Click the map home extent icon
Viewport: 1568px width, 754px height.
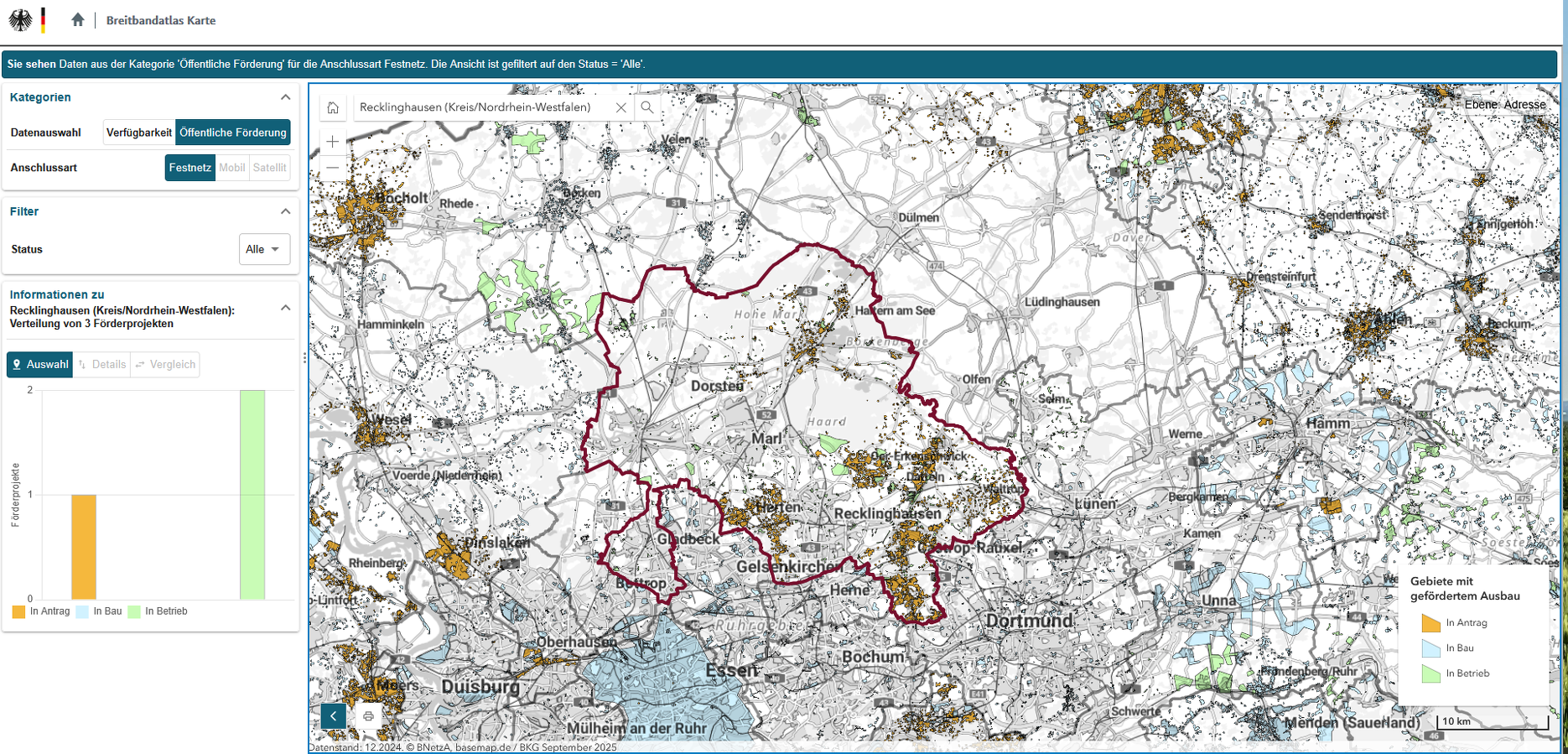coord(333,107)
